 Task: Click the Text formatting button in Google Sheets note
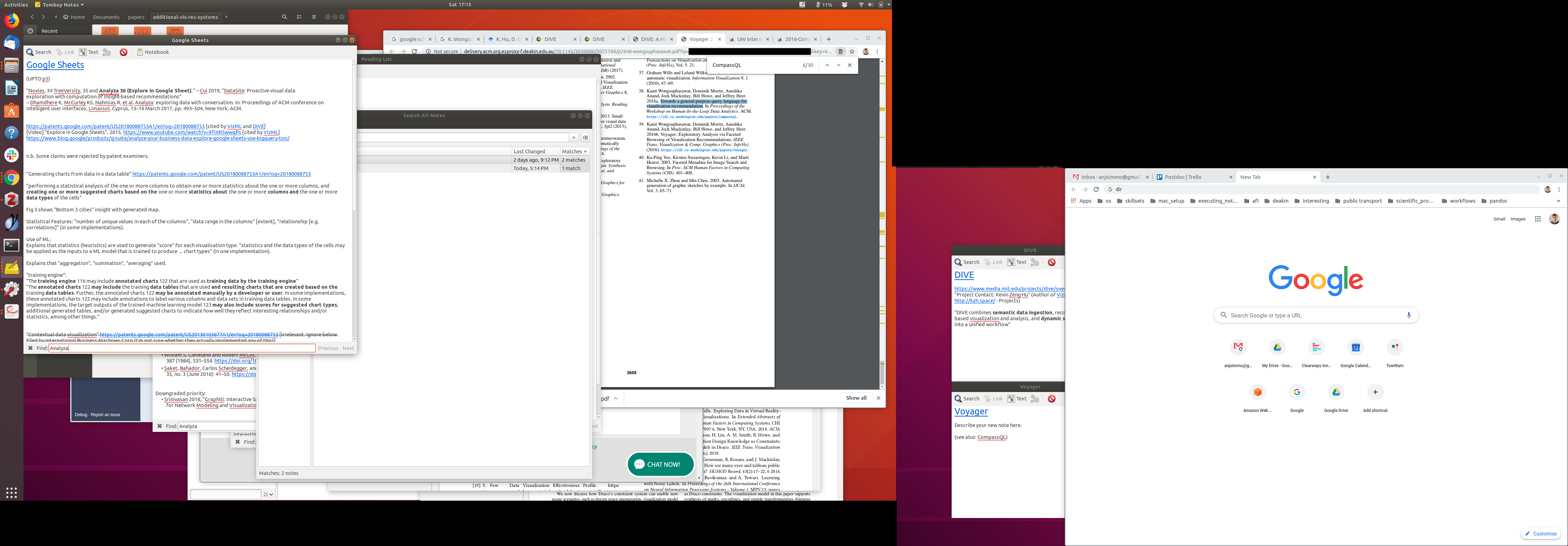coord(88,52)
